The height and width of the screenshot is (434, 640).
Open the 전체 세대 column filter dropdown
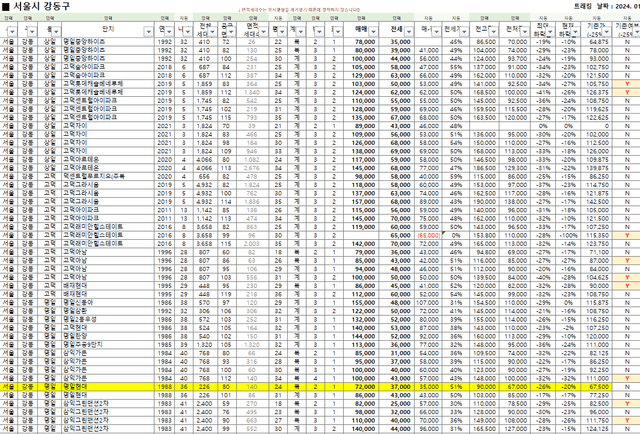pyautogui.click(x=212, y=32)
